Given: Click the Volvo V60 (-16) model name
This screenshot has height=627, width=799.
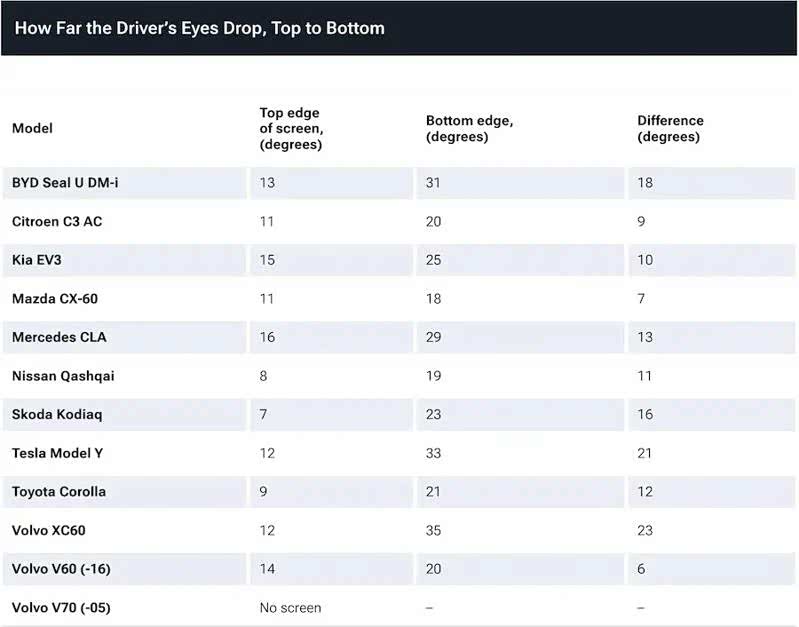Looking at the screenshot, I should tap(61, 569).
